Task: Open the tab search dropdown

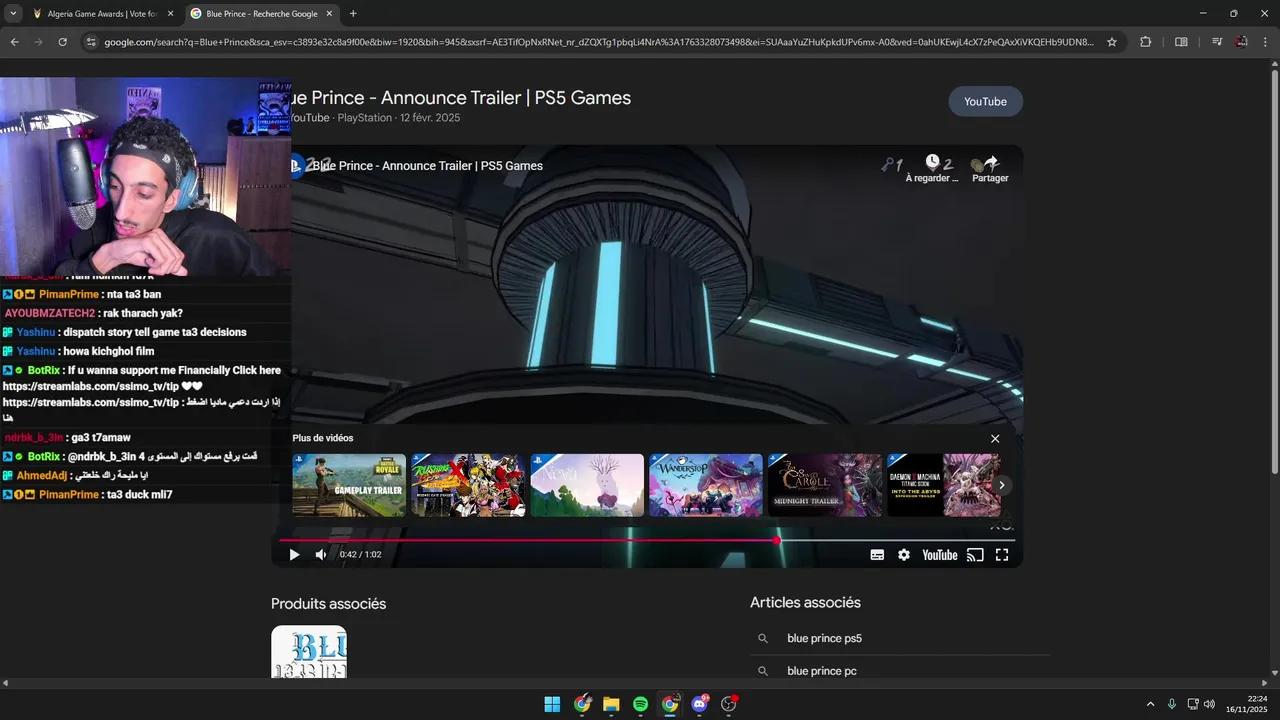Action: click(13, 14)
